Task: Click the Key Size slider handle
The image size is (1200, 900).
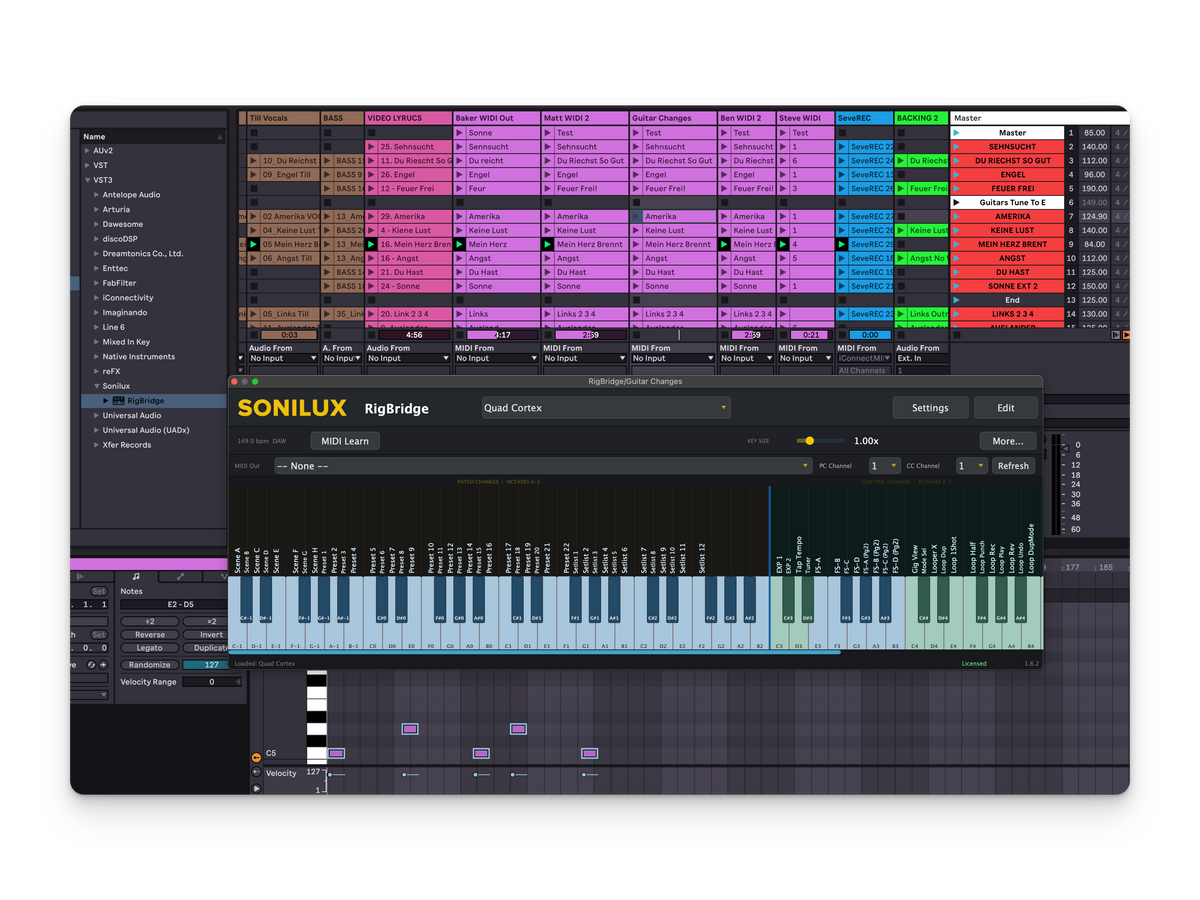Action: tap(809, 441)
